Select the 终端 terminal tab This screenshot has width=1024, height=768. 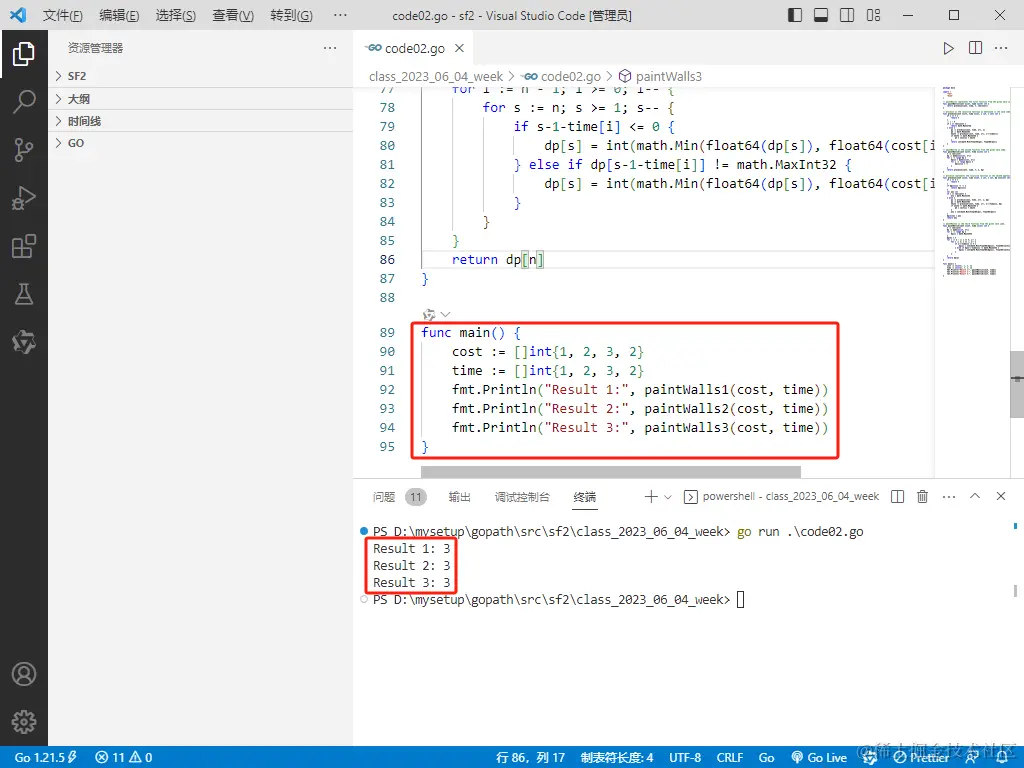click(x=584, y=497)
